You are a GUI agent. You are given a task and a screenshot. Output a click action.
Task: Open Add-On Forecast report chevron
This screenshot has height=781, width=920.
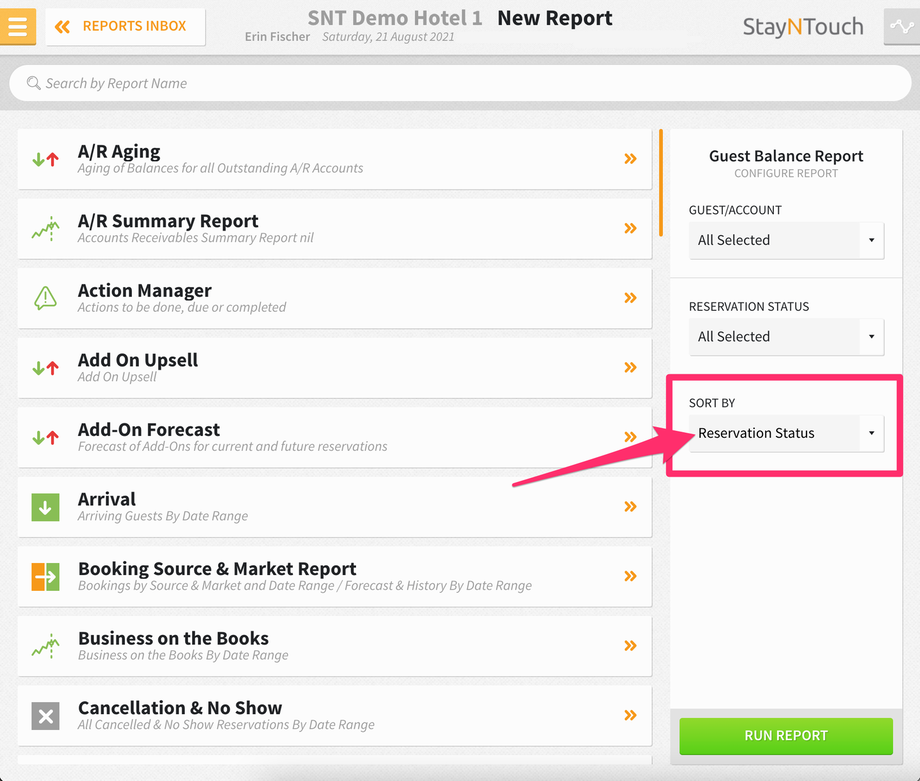[x=630, y=437]
